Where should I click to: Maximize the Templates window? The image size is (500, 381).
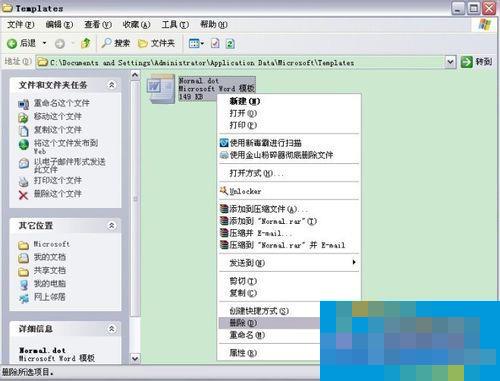click(x=474, y=8)
